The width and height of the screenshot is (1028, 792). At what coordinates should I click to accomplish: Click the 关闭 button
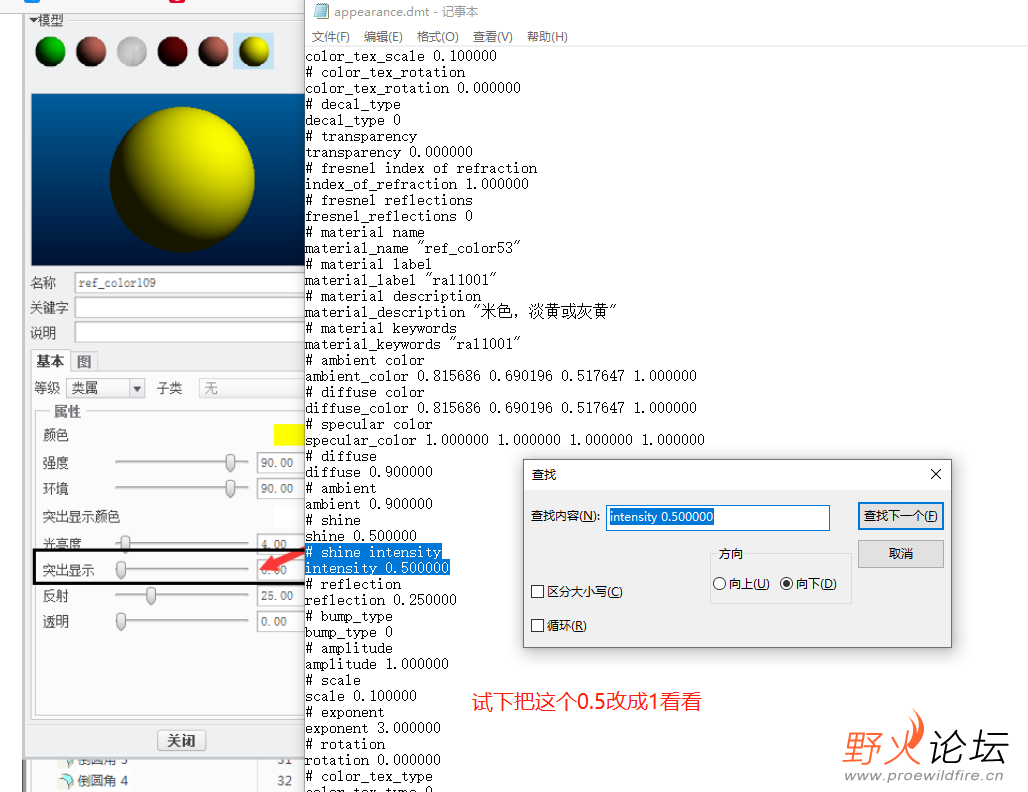(182, 740)
